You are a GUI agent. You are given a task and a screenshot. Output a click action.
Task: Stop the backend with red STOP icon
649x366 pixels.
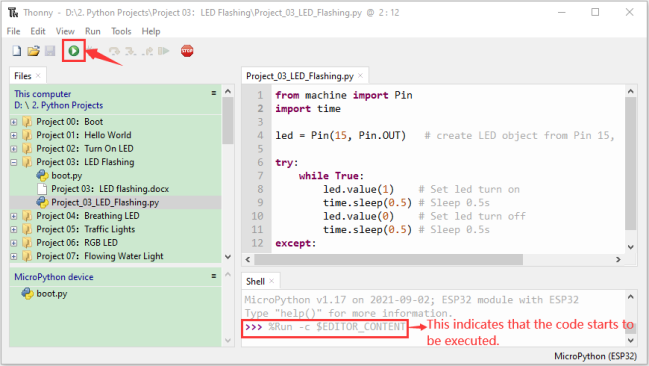187,51
